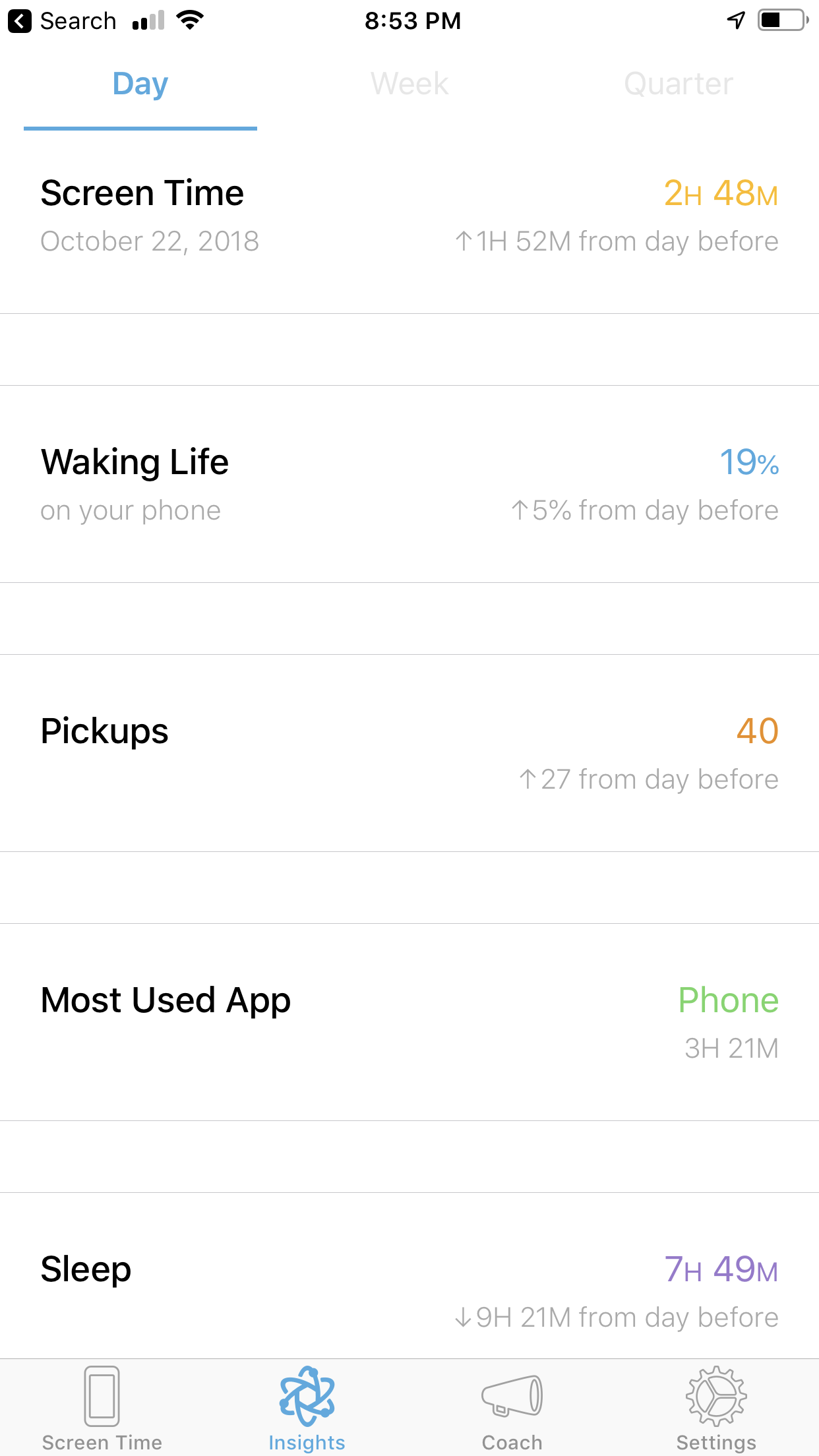Tap the Phone most used app name
This screenshot has width=819, height=1456.
coord(728,1000)
